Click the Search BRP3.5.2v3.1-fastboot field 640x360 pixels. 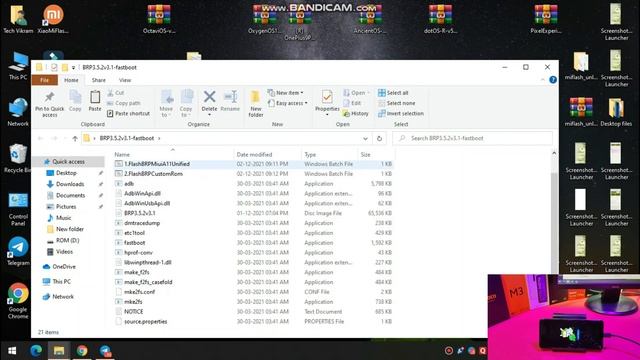tap(473, 138)
